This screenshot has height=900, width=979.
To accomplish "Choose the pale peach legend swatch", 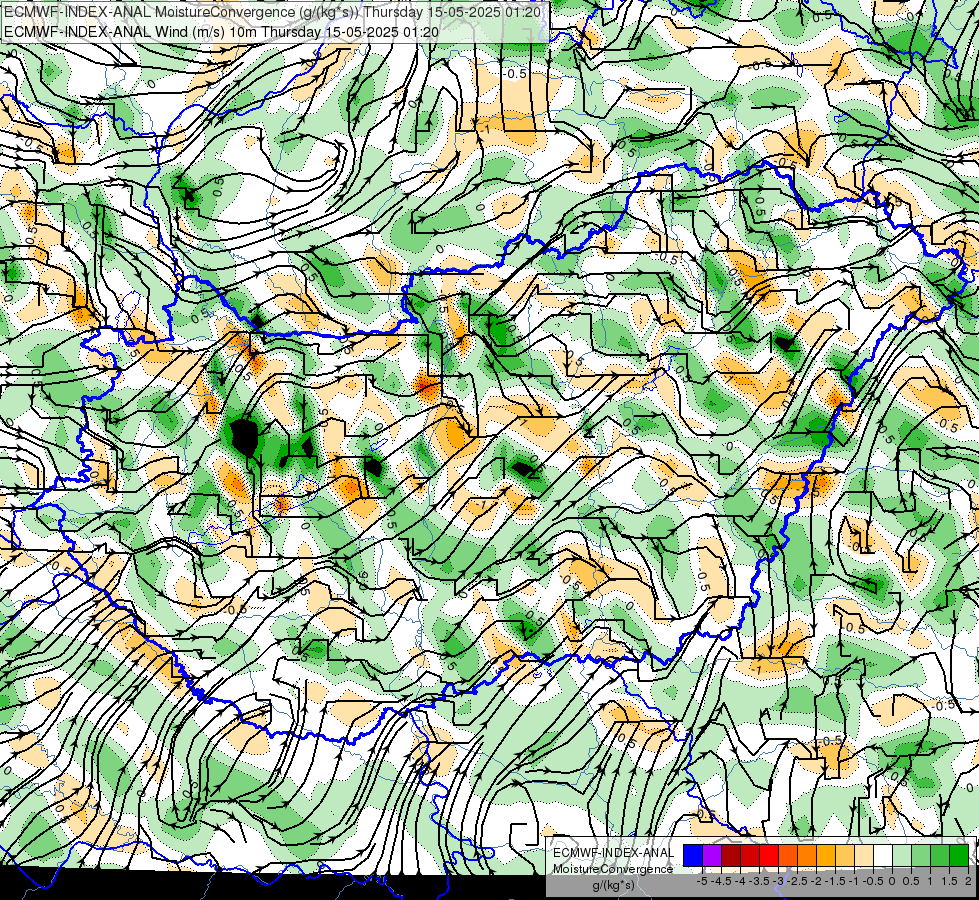I will click(864, 855).
